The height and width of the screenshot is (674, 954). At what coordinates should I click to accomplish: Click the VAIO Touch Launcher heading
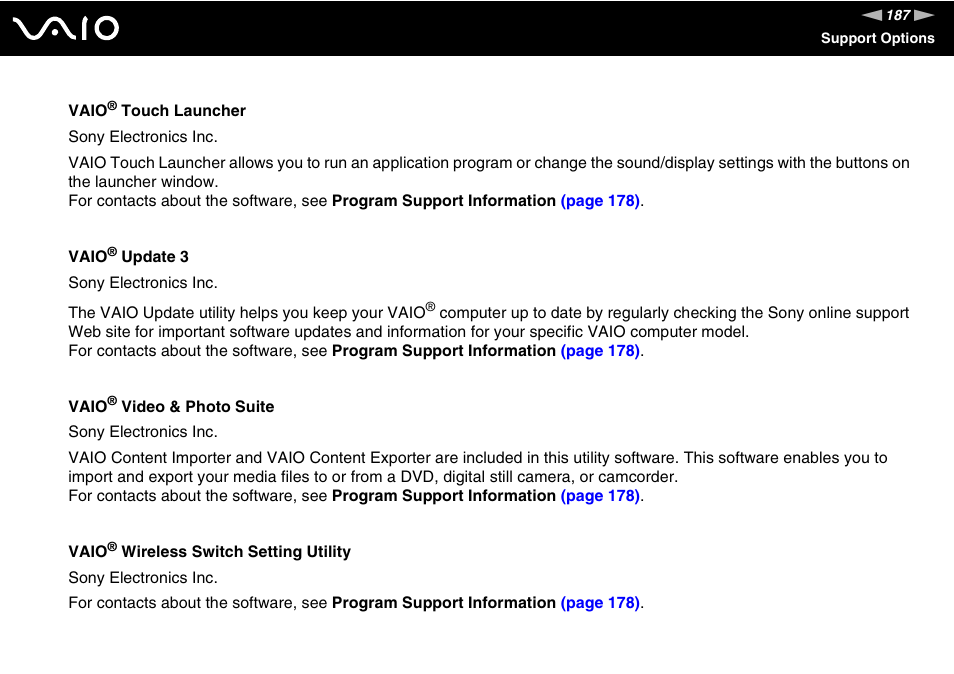pyautogui.click(x=157, y=110)
